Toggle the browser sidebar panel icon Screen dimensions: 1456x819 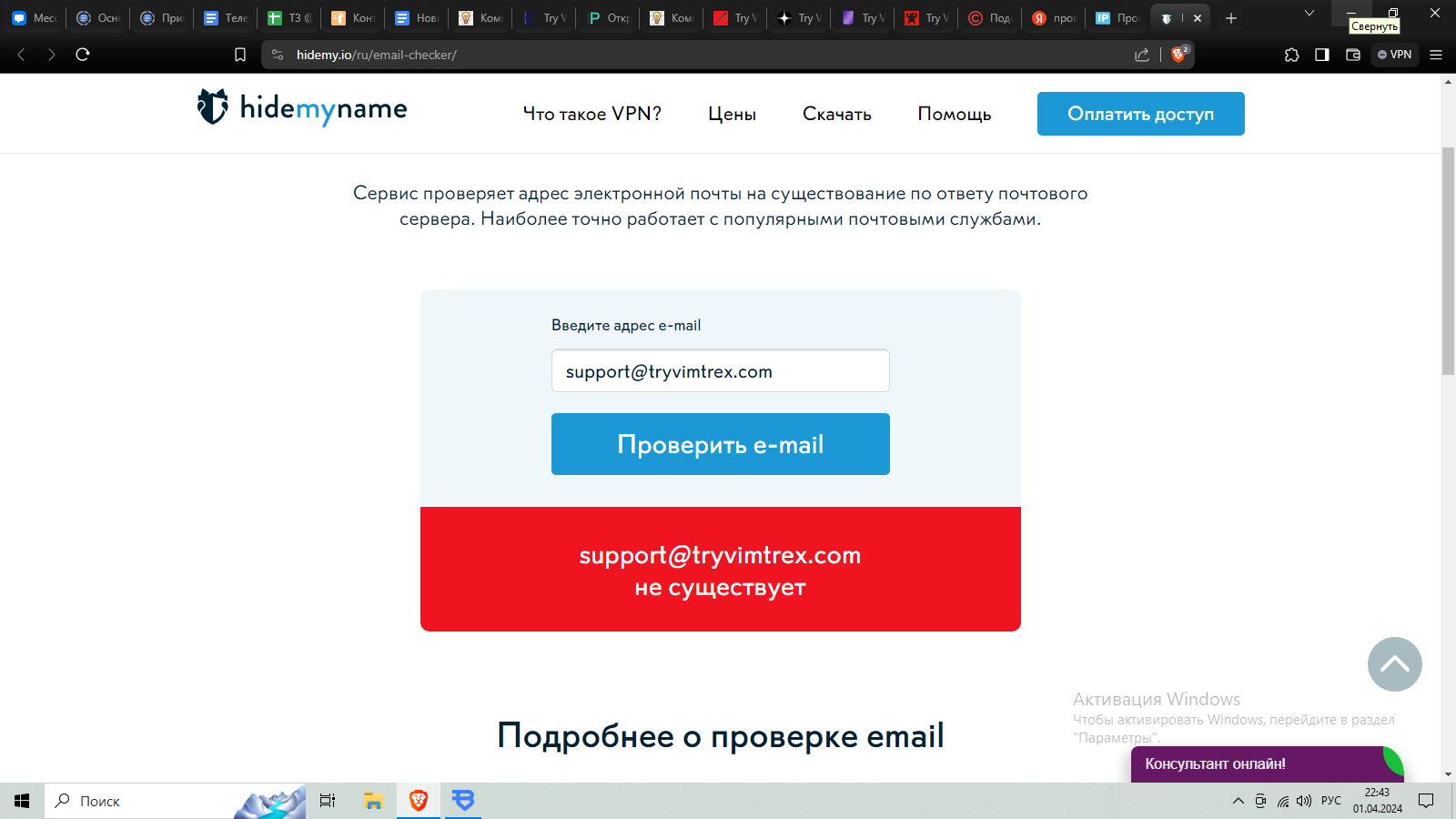pos(1322,55)
